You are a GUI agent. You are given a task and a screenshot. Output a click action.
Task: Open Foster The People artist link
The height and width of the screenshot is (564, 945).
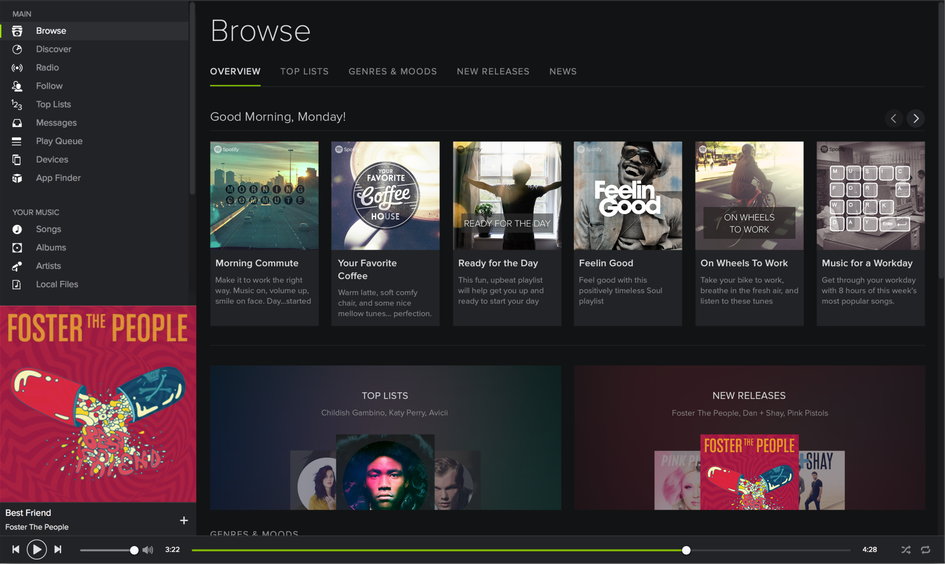coord(37,527)
